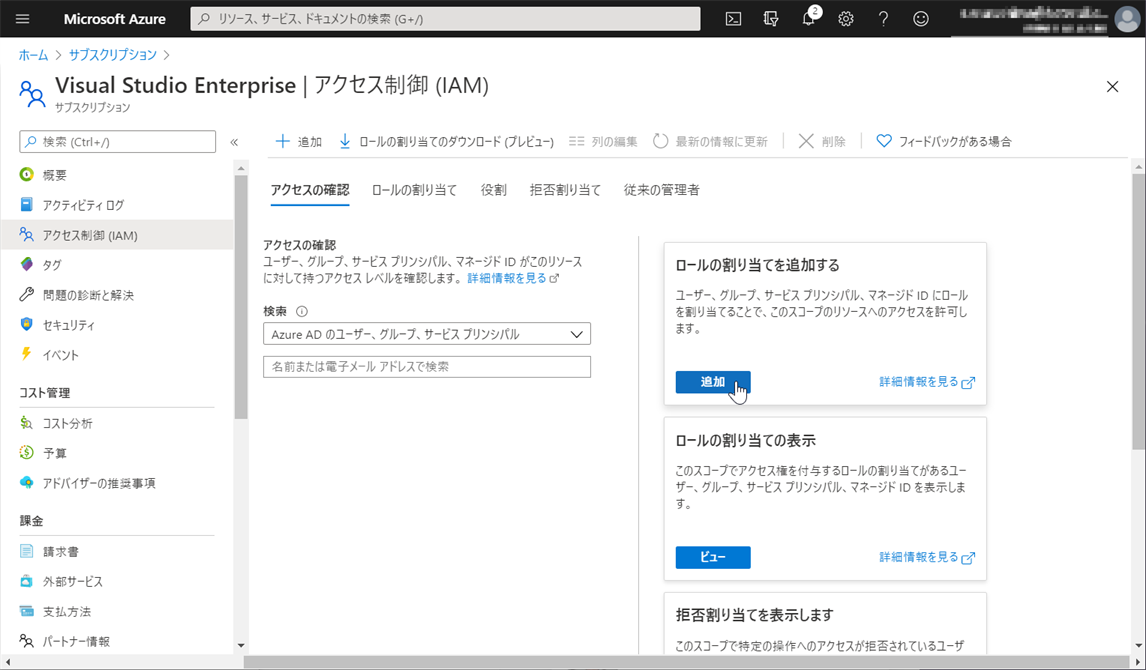This screenshot has height=670, width=1146.
Task: Open the notifications bell
Action: tap(808, 19)
